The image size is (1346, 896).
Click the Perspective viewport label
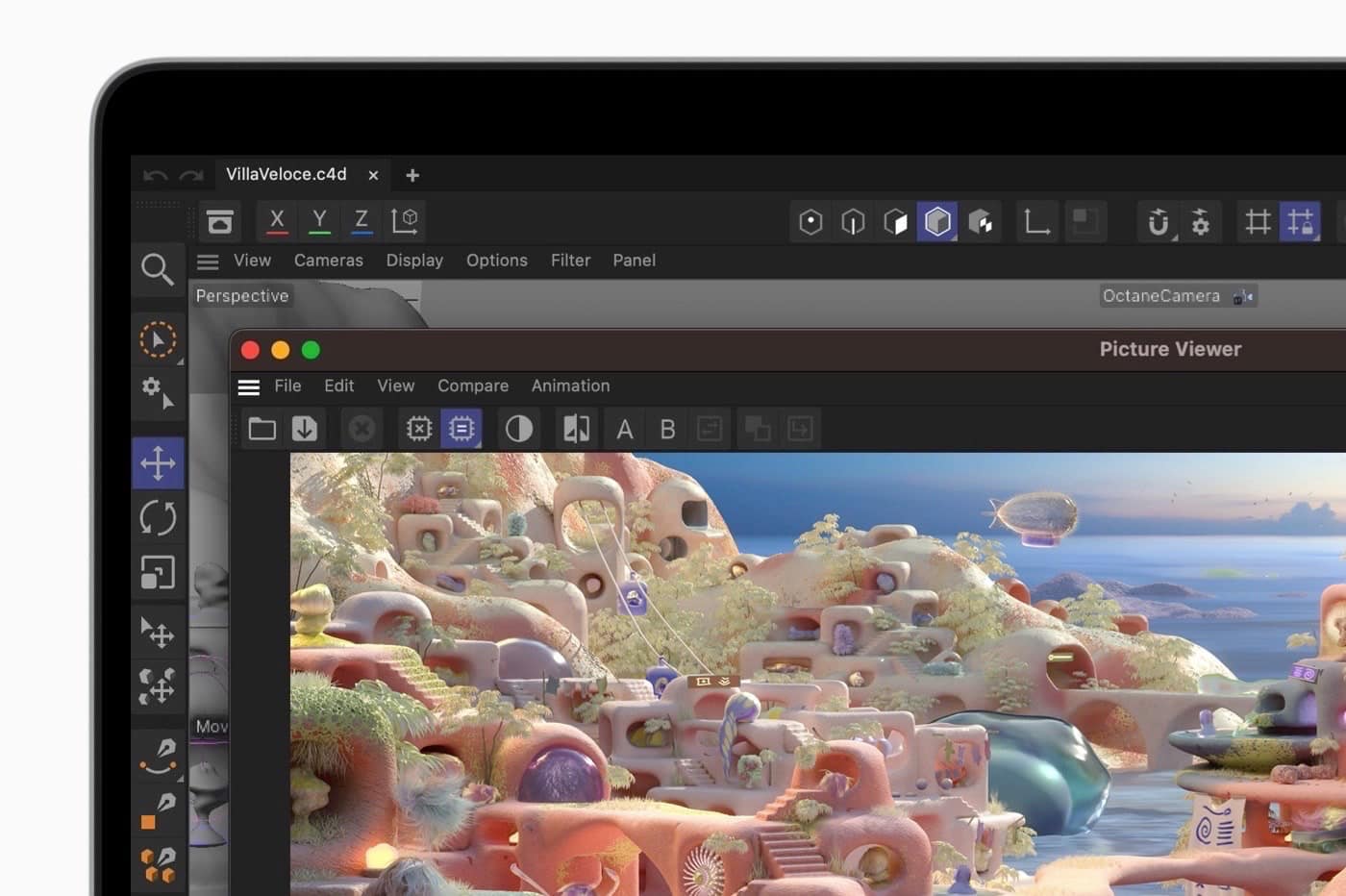[x=242, y=296]
